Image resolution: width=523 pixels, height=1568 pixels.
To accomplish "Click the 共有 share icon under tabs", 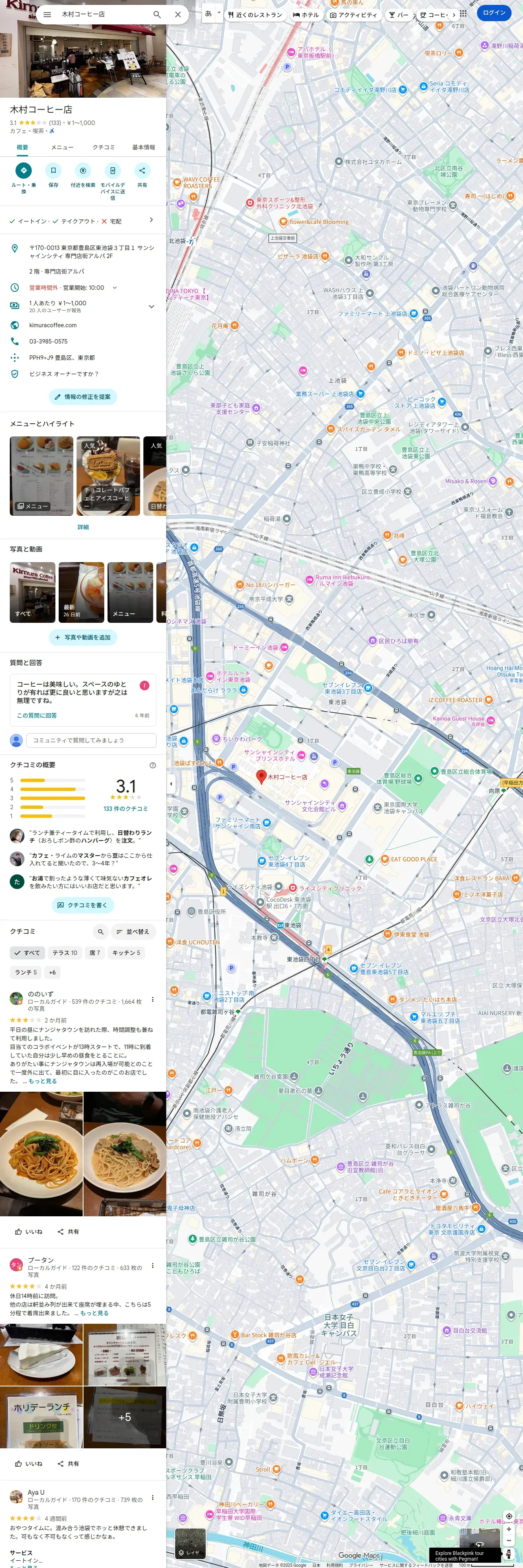I will point(142,171).
